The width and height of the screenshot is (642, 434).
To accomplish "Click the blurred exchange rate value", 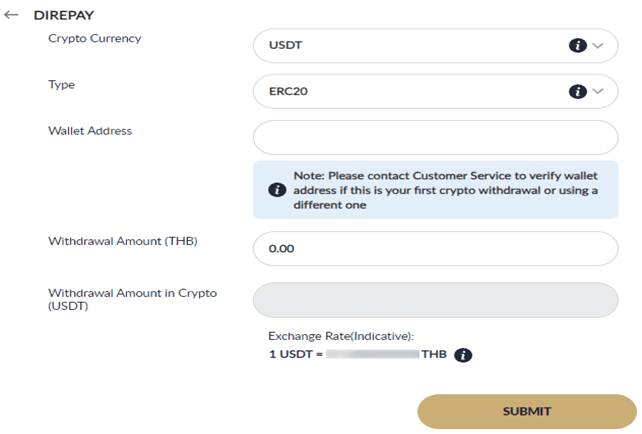I will click(372, 355).
